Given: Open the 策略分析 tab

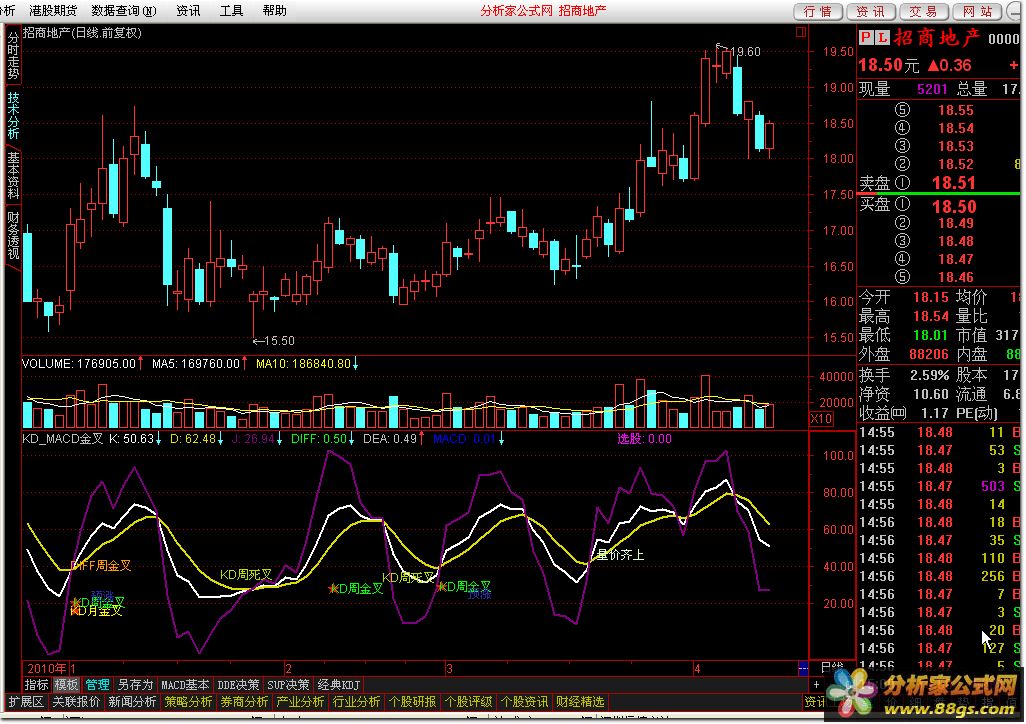Looking at the screenshot, I should click(188, 702).
